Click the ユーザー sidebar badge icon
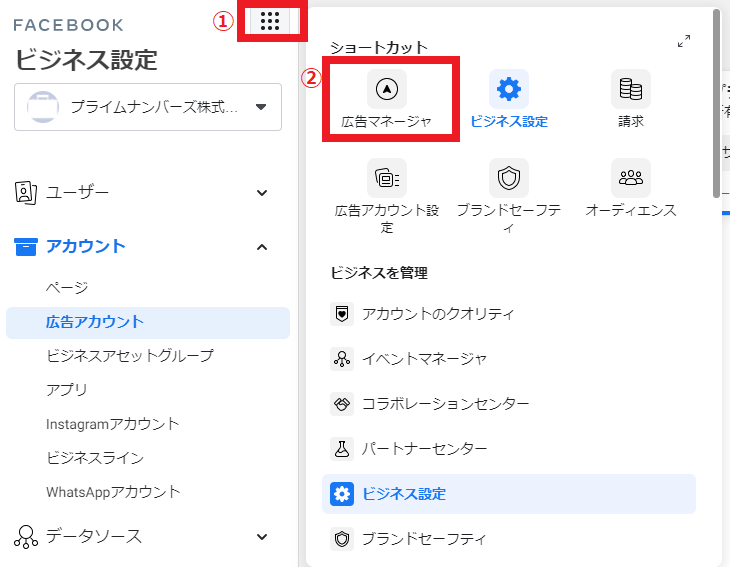The width and height of the screenshot is (730, 567). coord(26,192)
